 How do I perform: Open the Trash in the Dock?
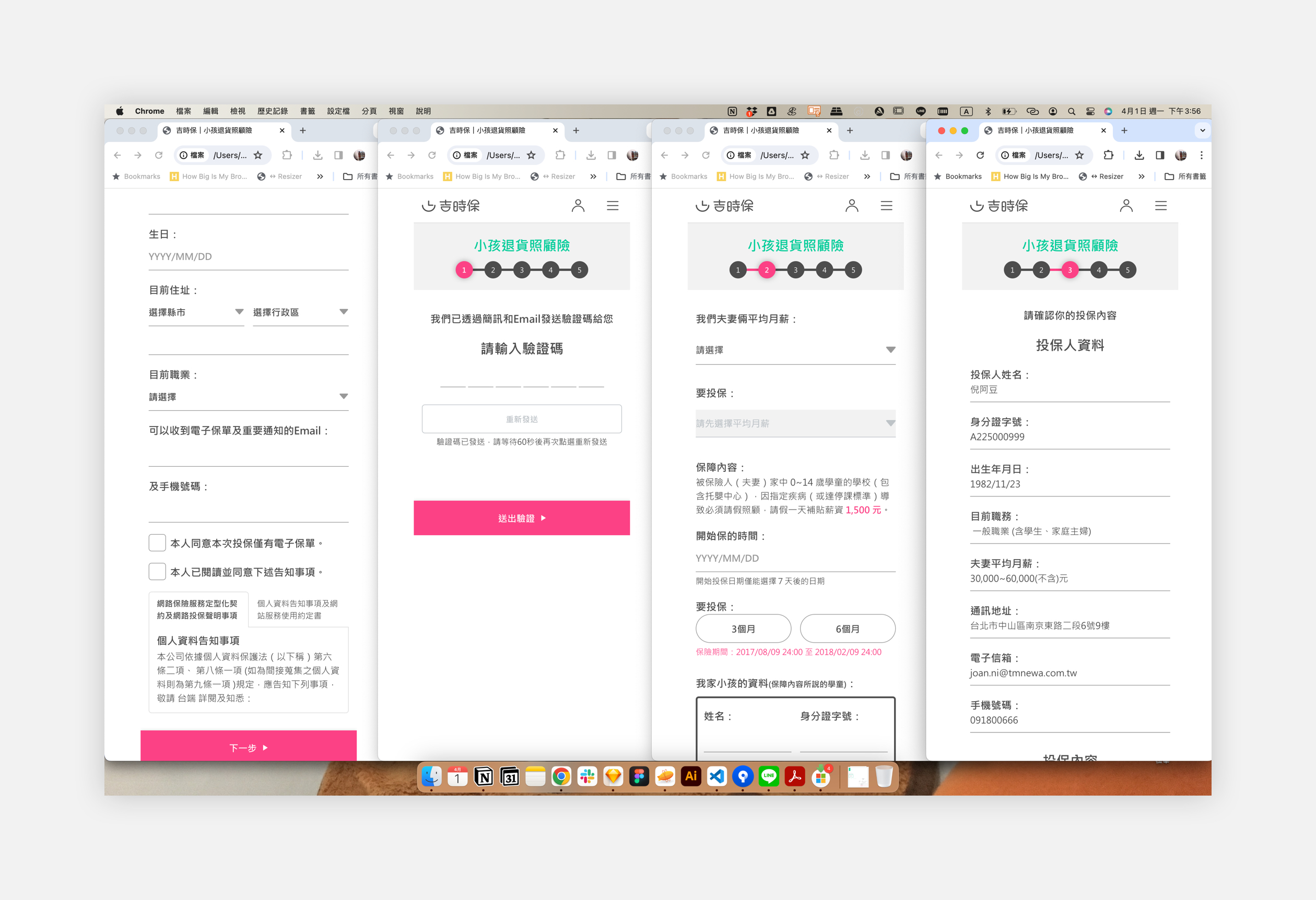(x=884, y=777)
